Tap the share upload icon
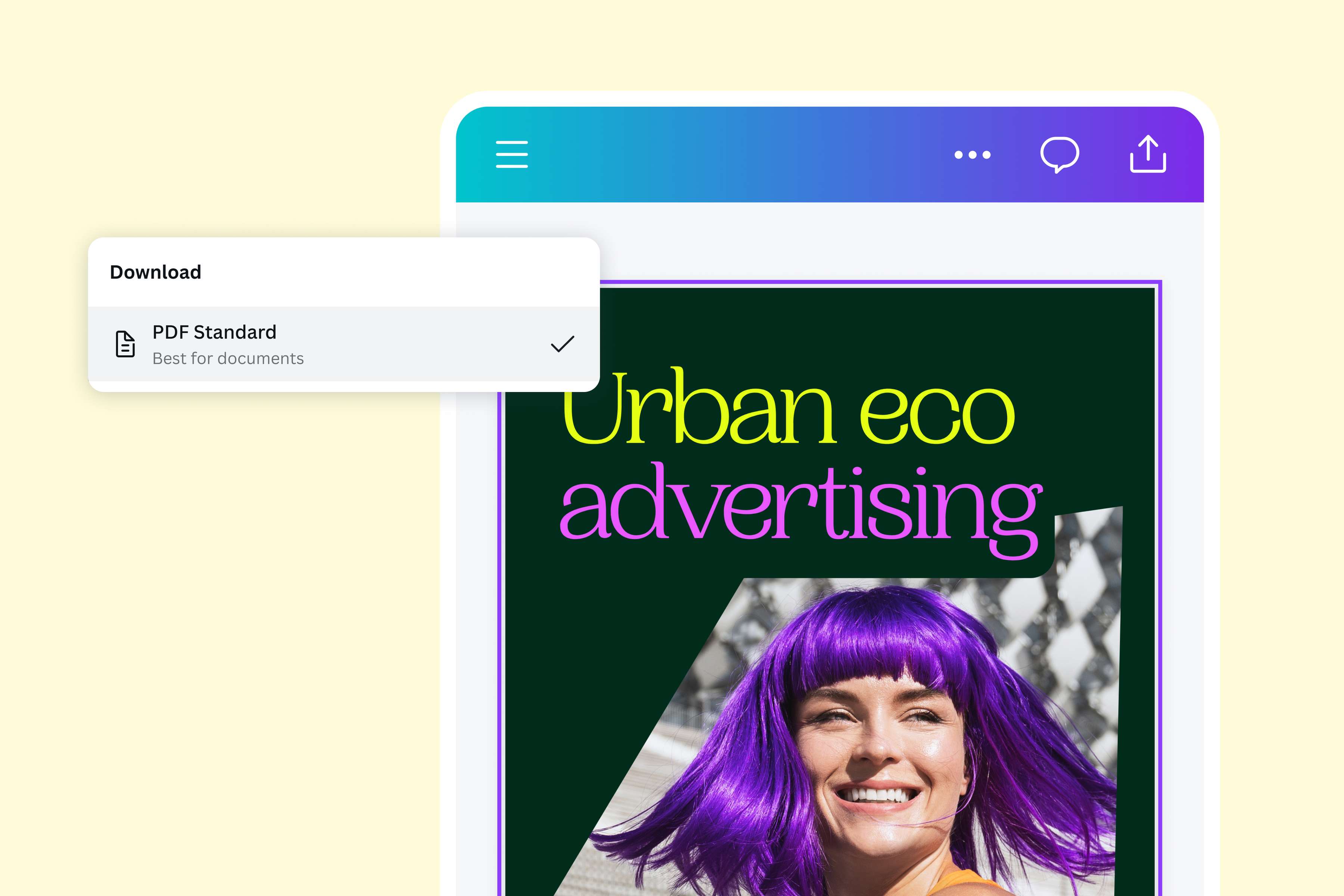The width and height of the screenshot is (1344, 896). [x=1147, y=154]
